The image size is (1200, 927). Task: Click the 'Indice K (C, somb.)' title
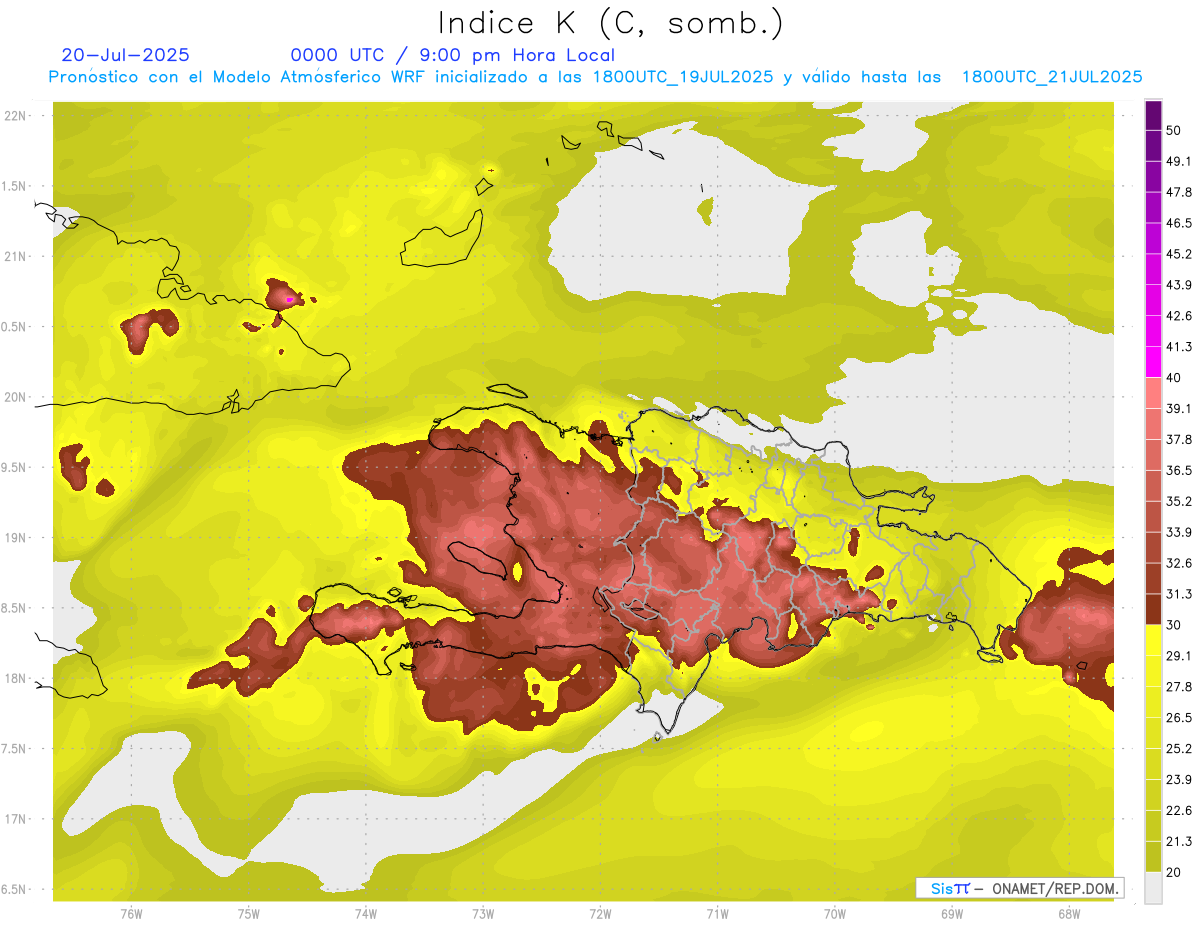[x=611, y=23]
